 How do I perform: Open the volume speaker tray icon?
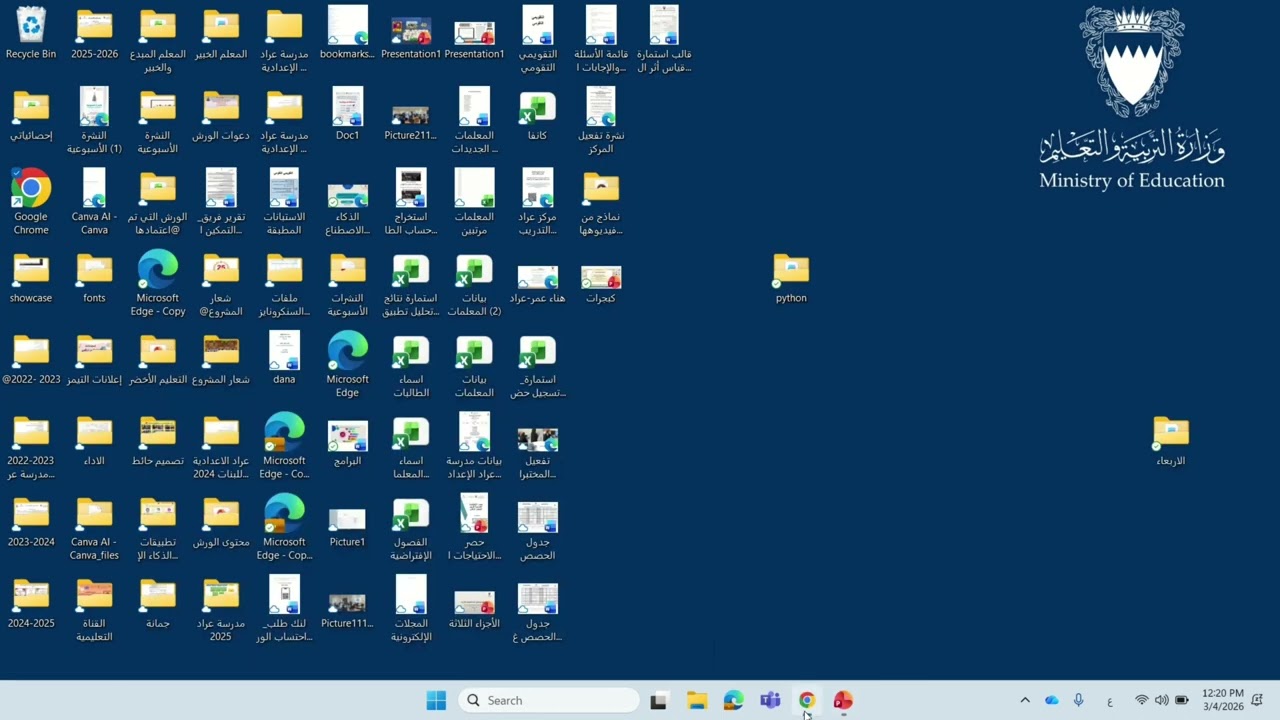(x=1161, y=700)
